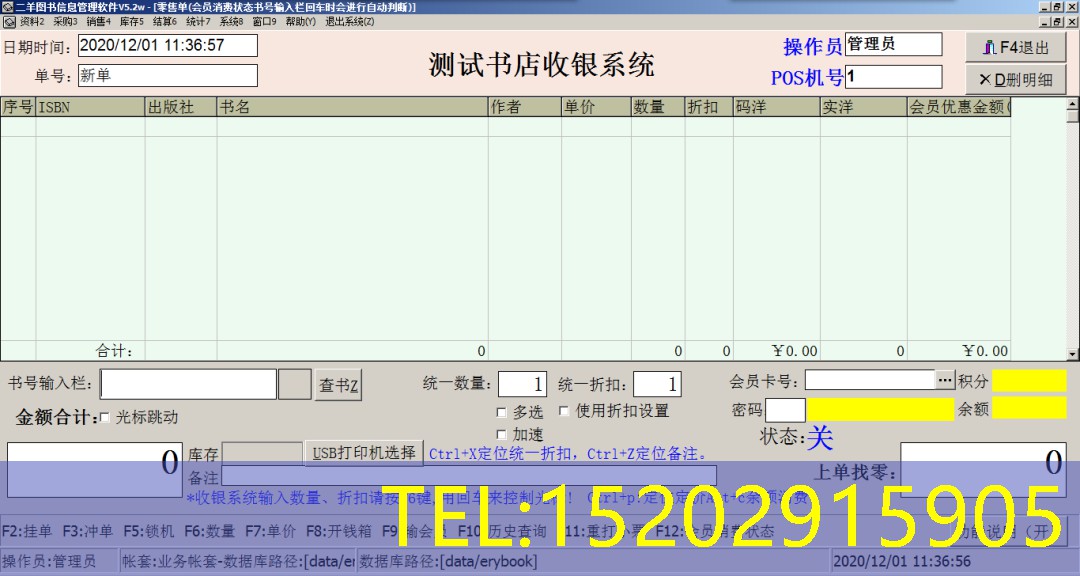
Task: Restore the inner document window
Action: (x=1056, y=21)
